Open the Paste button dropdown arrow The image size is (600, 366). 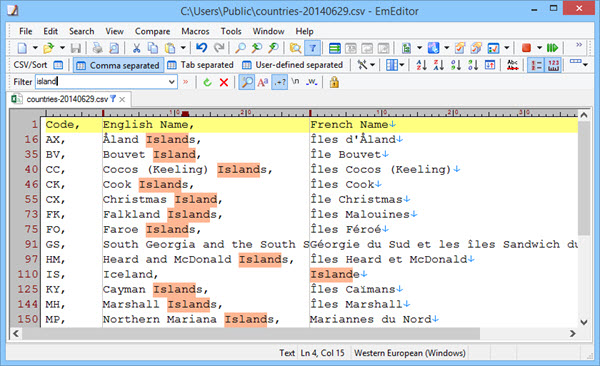pos(183,48)
